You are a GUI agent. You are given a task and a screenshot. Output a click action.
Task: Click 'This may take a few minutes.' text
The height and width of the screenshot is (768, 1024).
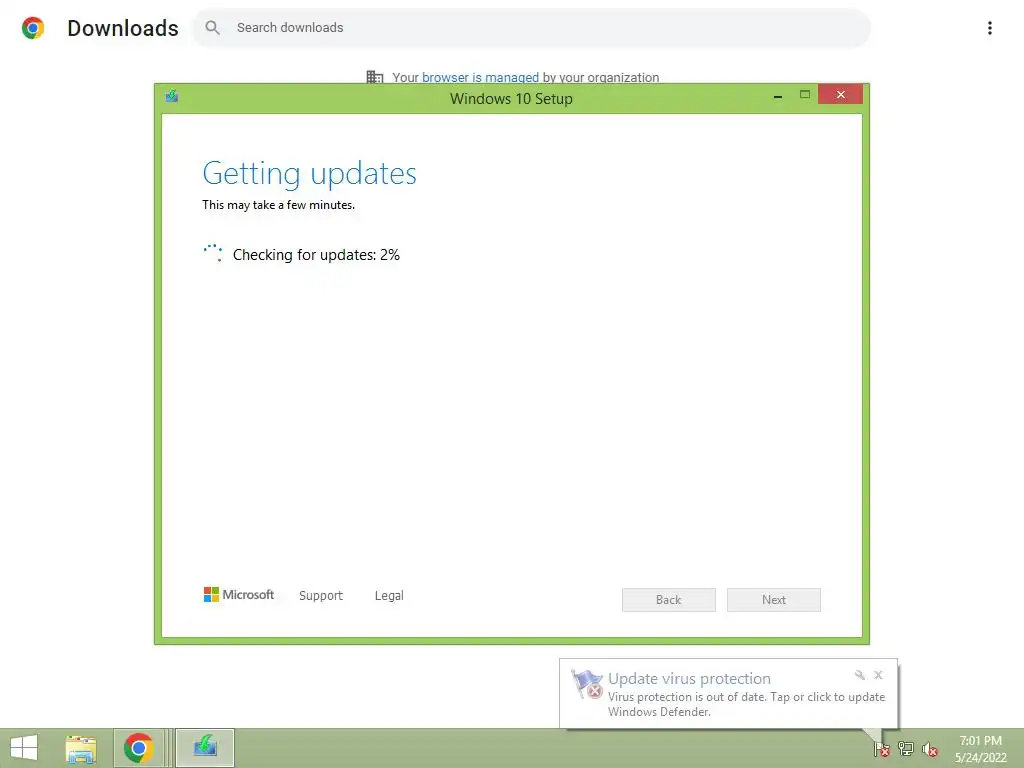(x=278, y=205)
